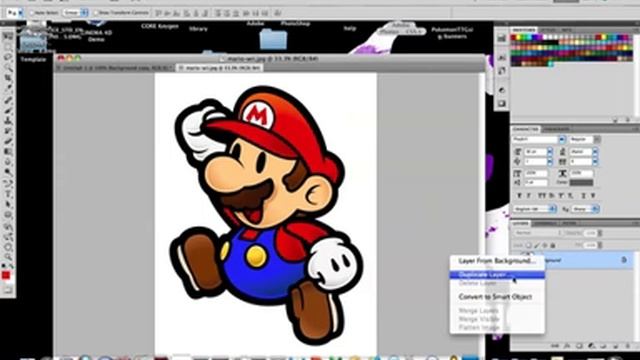This screenshot has height=360, width=640.
Task: Click new group icon in Layers panel
Action: point(603,346)
